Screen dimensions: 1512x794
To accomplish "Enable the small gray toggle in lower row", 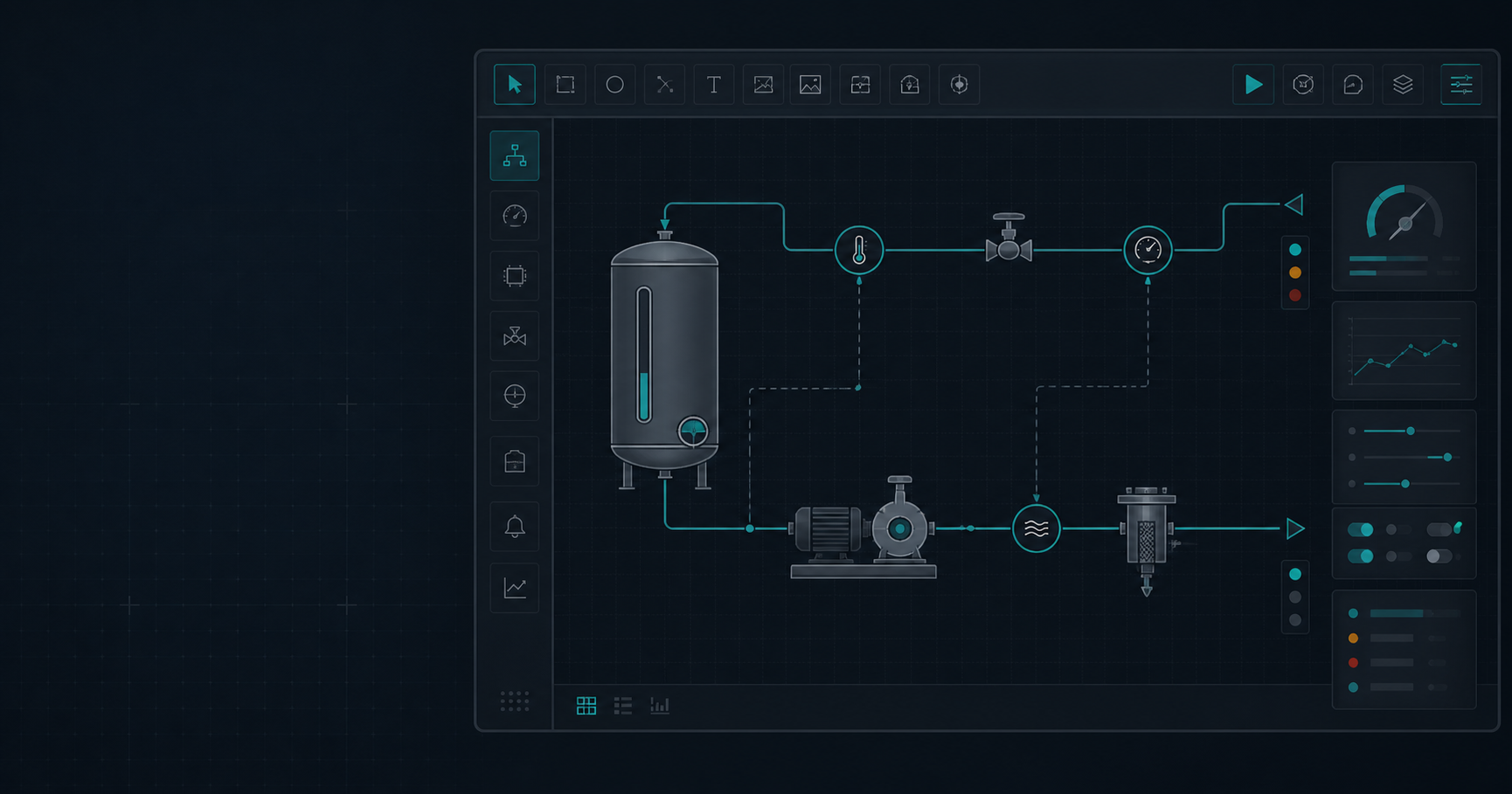I will pyautogui.click(x=1398, y=556).
